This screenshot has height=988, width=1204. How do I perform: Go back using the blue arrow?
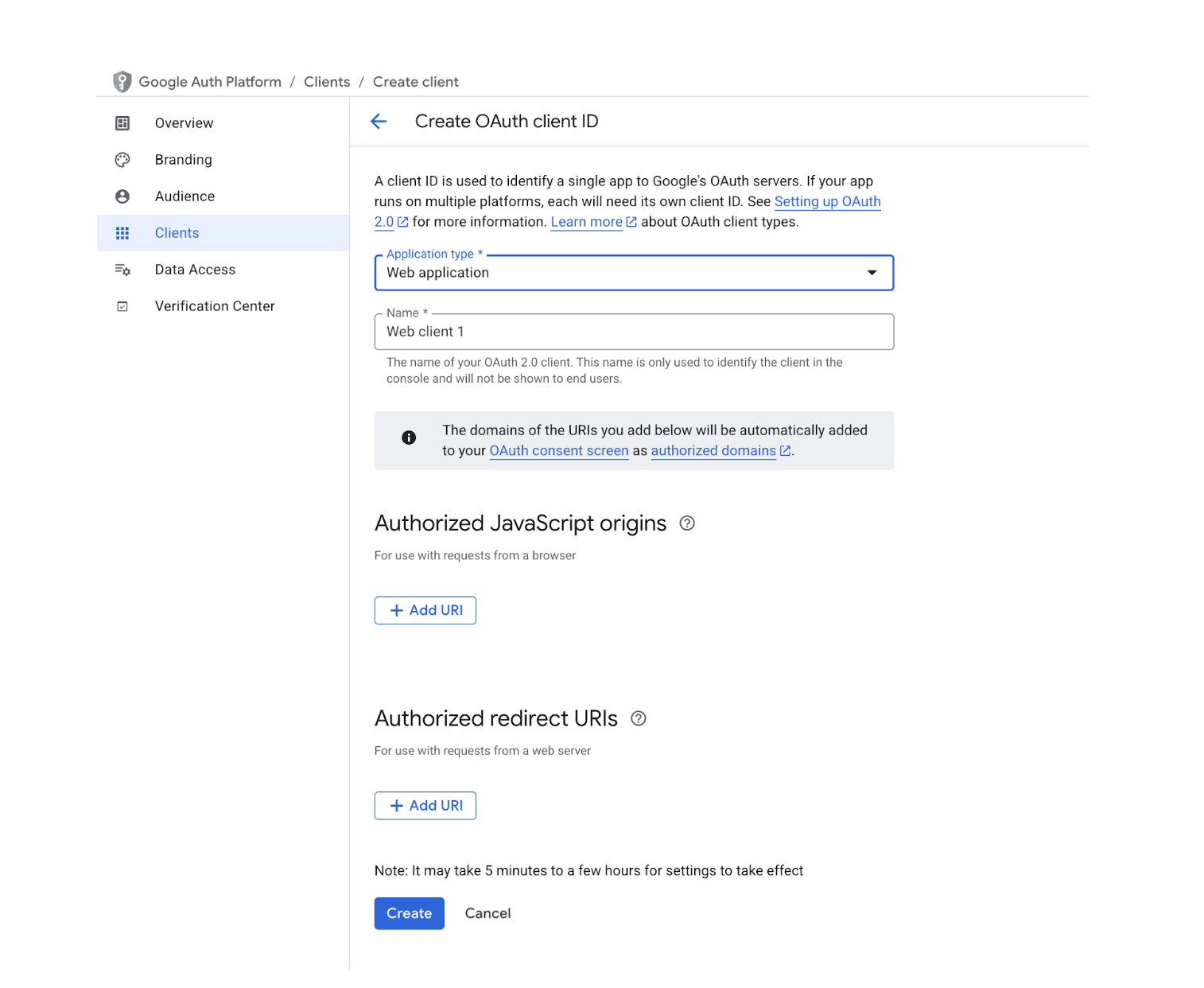click(x=379, y=121)
